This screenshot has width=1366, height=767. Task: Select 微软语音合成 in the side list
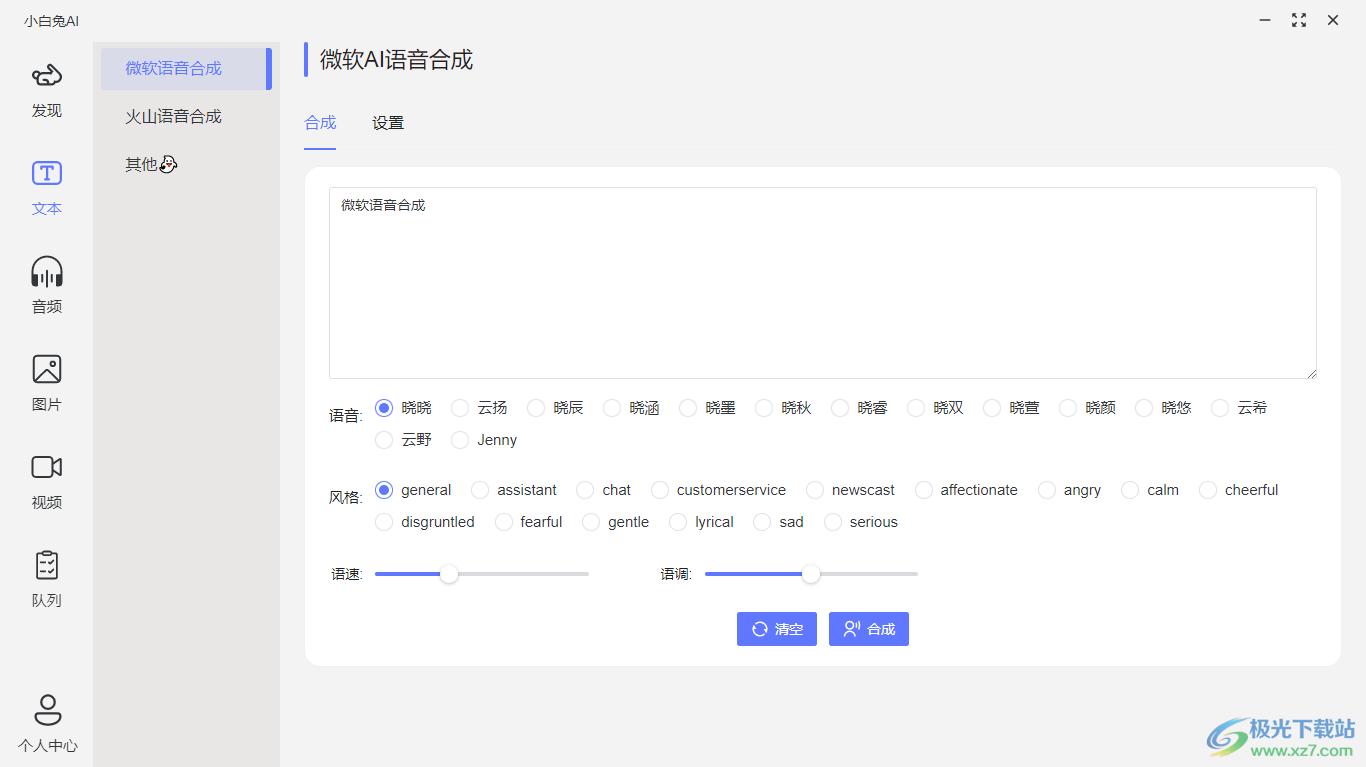(186, 69)
